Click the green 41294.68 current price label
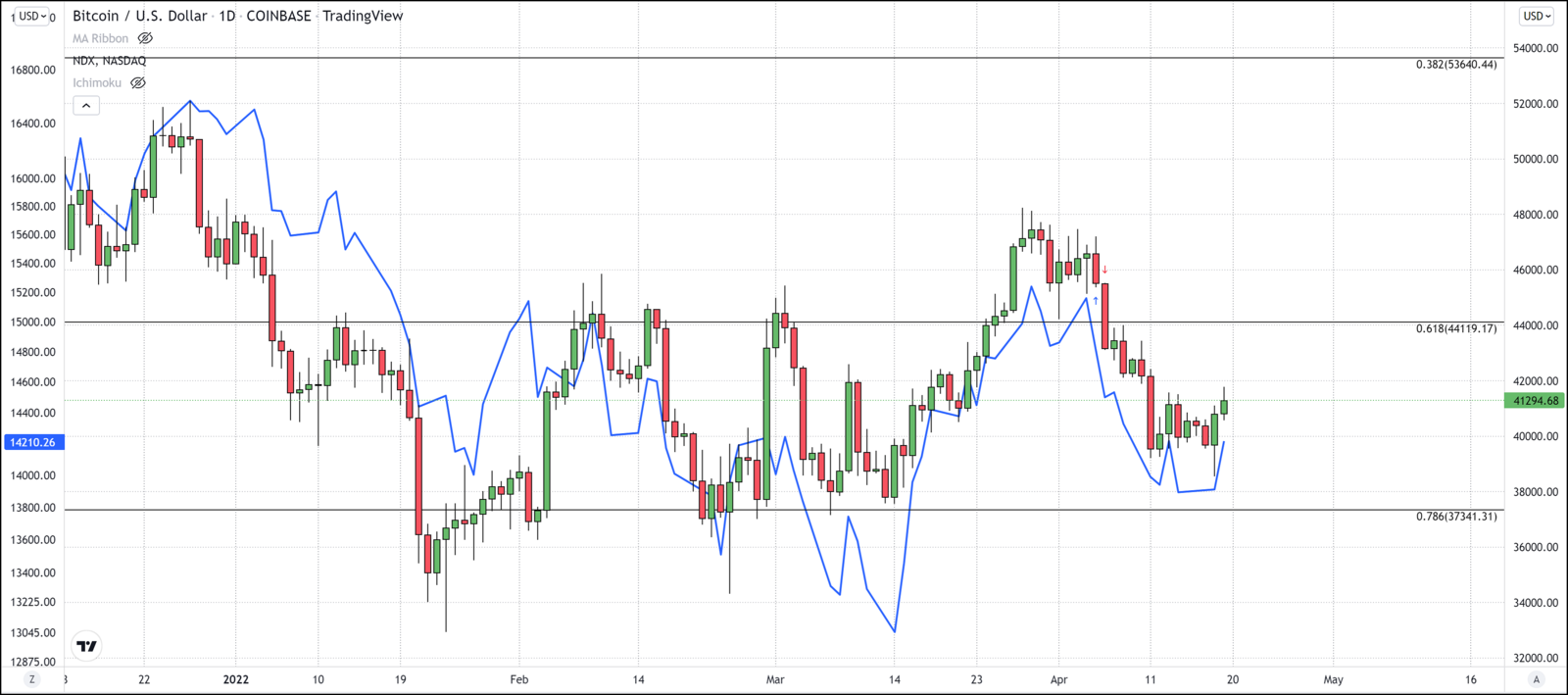 (x=1535, y=400)
